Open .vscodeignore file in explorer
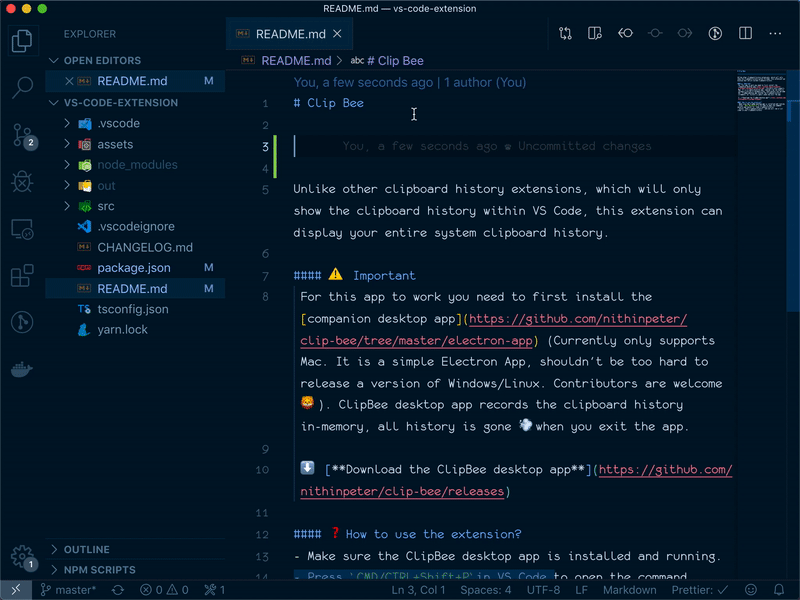Screen dimensions: 800x600 tap(136, 227)
